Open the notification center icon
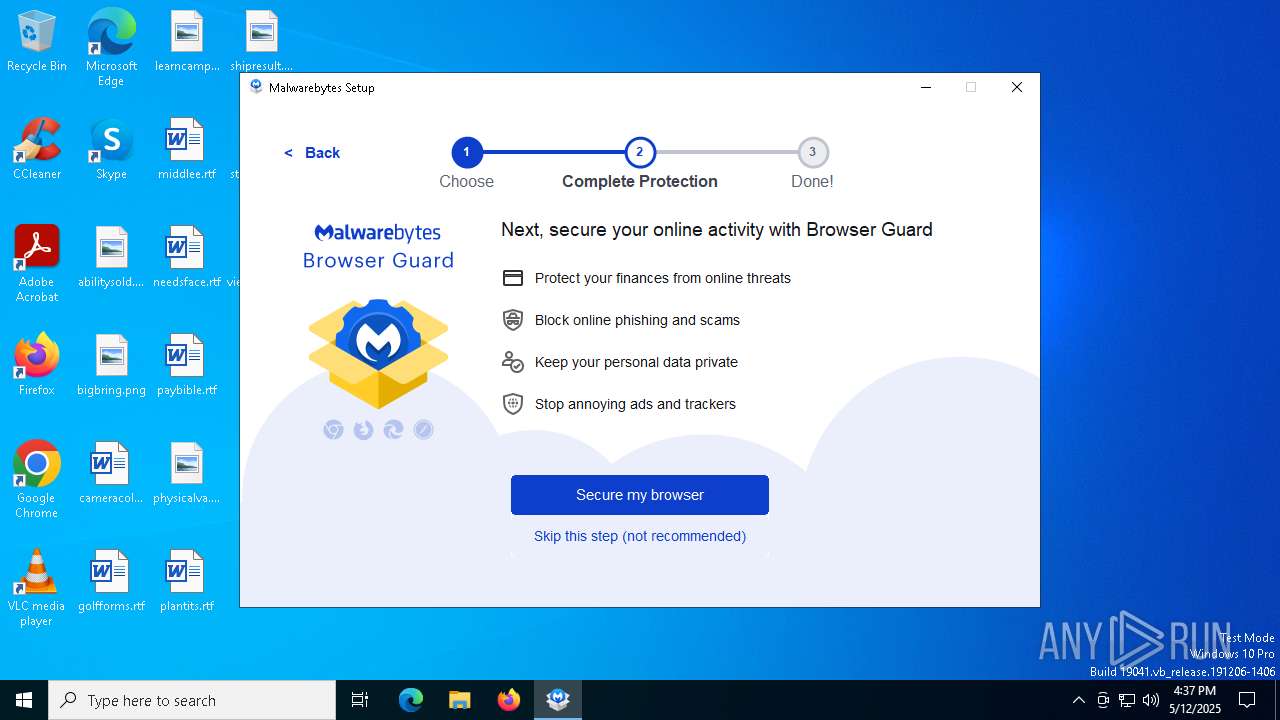Image resolution: width=1280 pixels, height=720 pixels. (x=1247, y=700)
